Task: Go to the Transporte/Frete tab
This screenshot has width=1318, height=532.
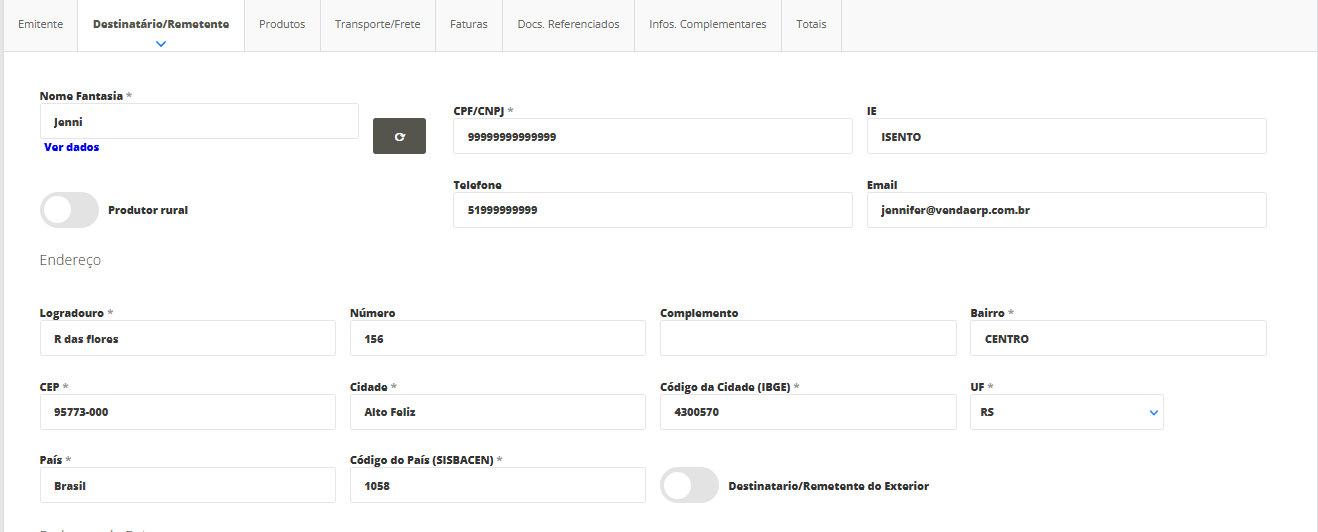Action: (377, 24)
